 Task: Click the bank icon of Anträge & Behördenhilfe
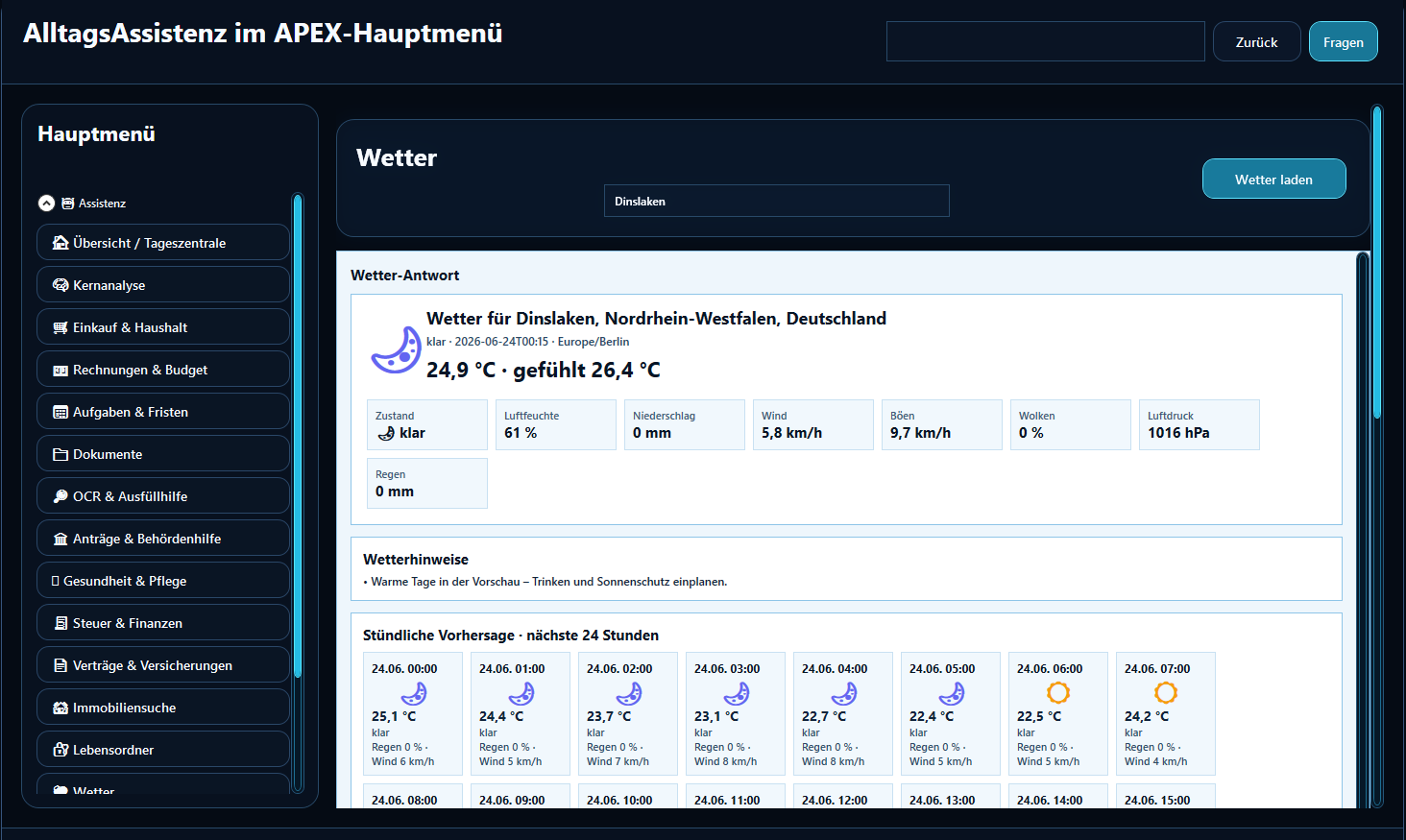(61, 539)
